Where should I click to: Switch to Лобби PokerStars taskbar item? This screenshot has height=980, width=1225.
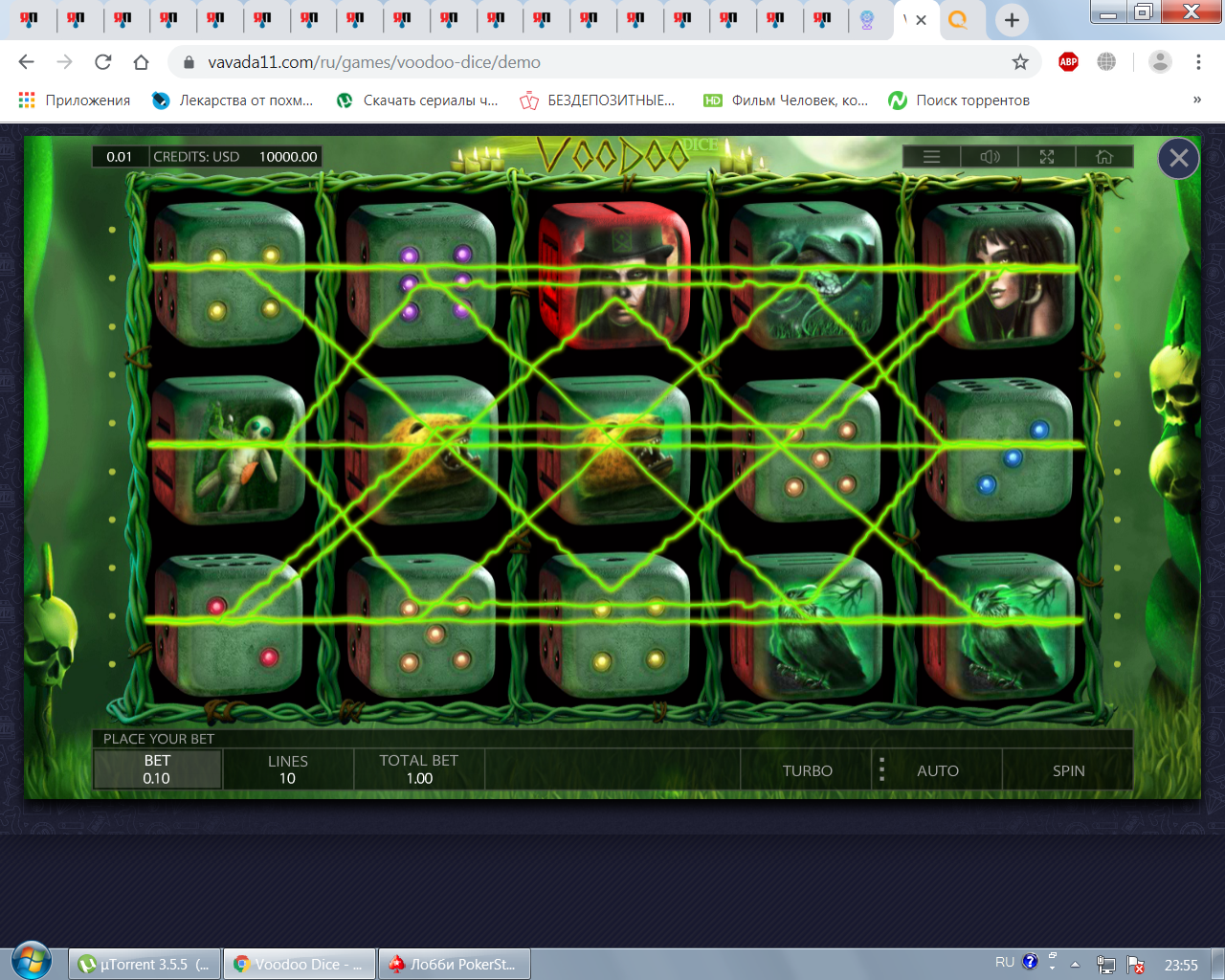point(455,964)
